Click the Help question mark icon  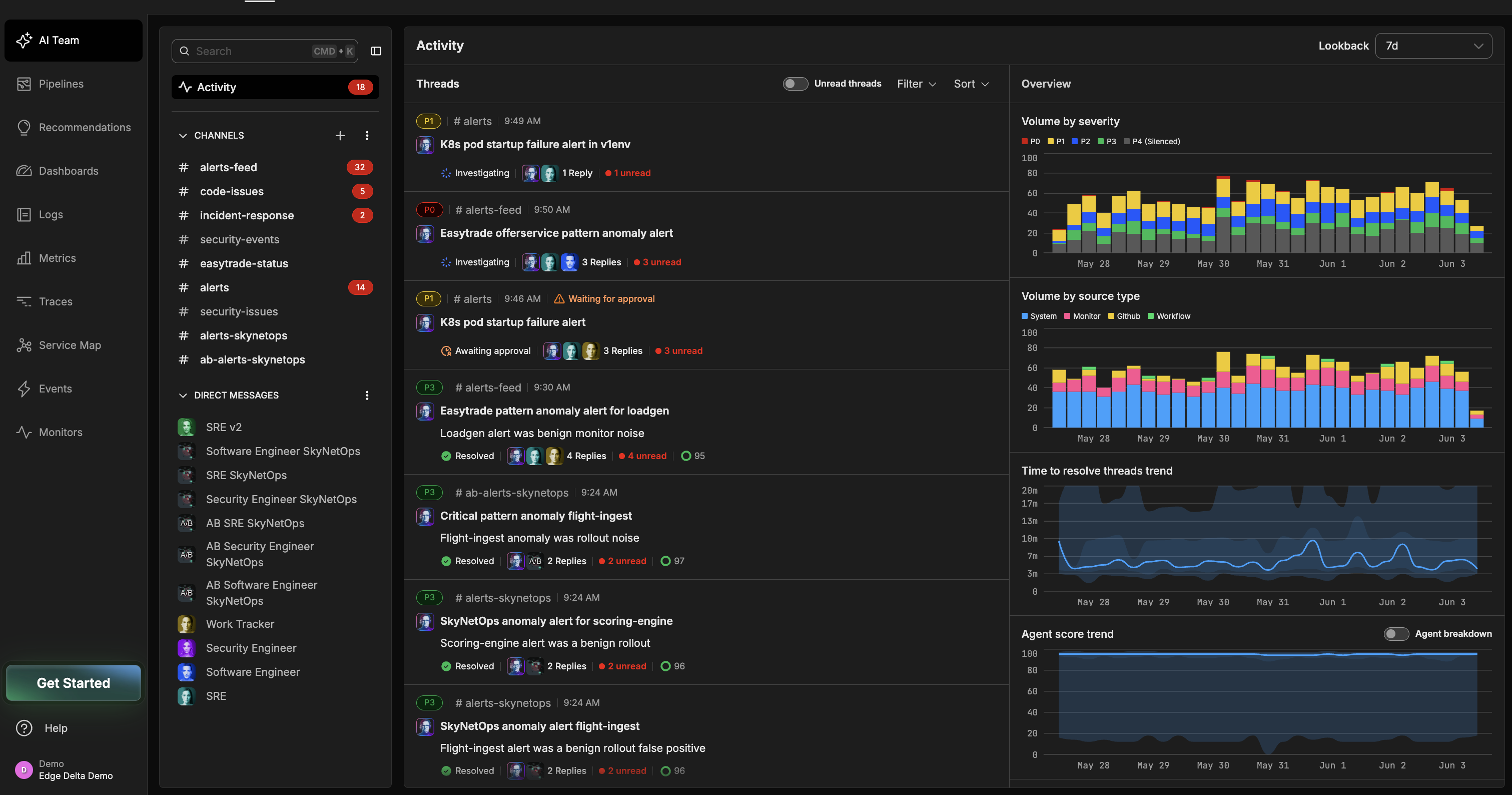pos(24,727)
